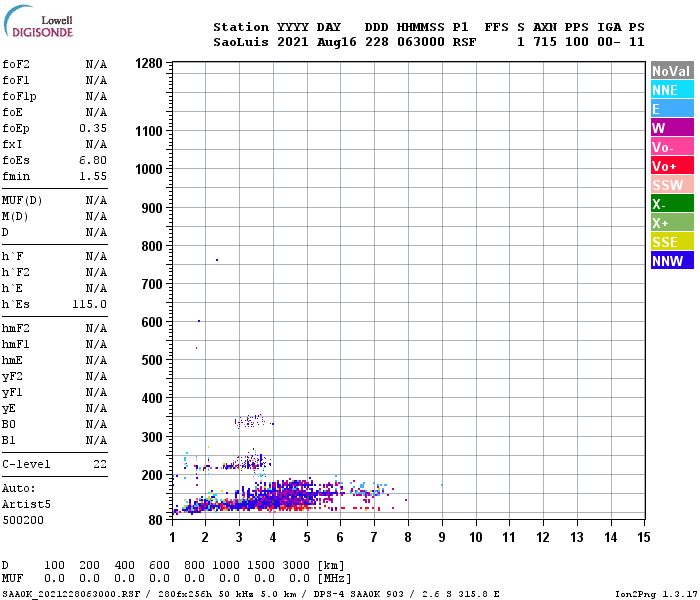700x600 pixels.
Task: Select the NNW blue legend swatch
Action: coord(672,261)
